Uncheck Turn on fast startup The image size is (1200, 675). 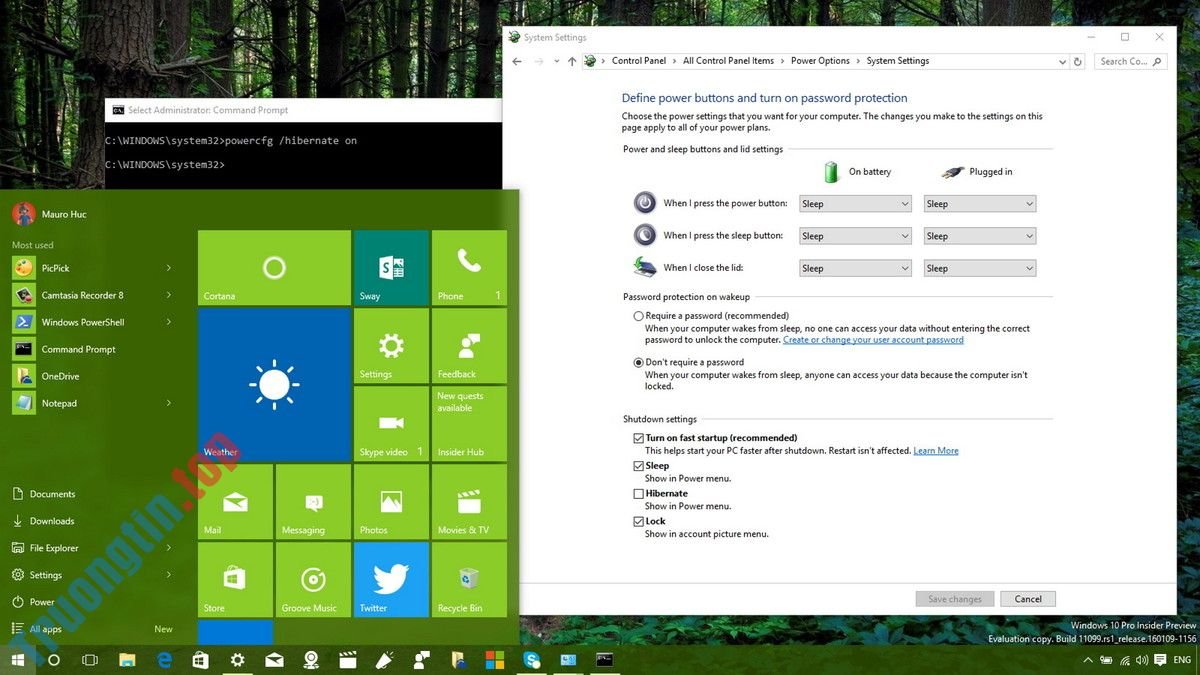click(x=638, y=438)
